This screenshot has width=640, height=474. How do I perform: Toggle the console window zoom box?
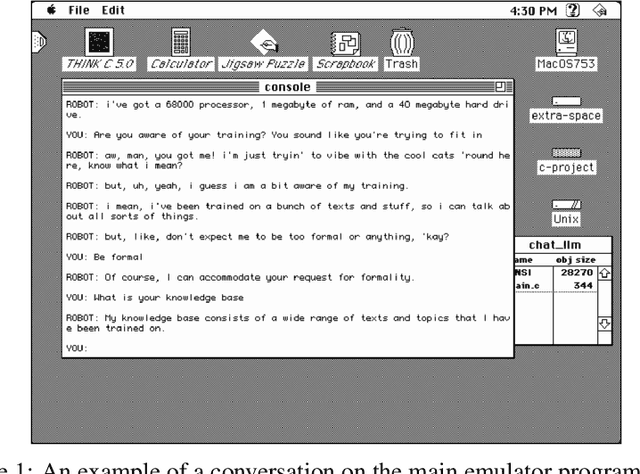click(502, 88)
